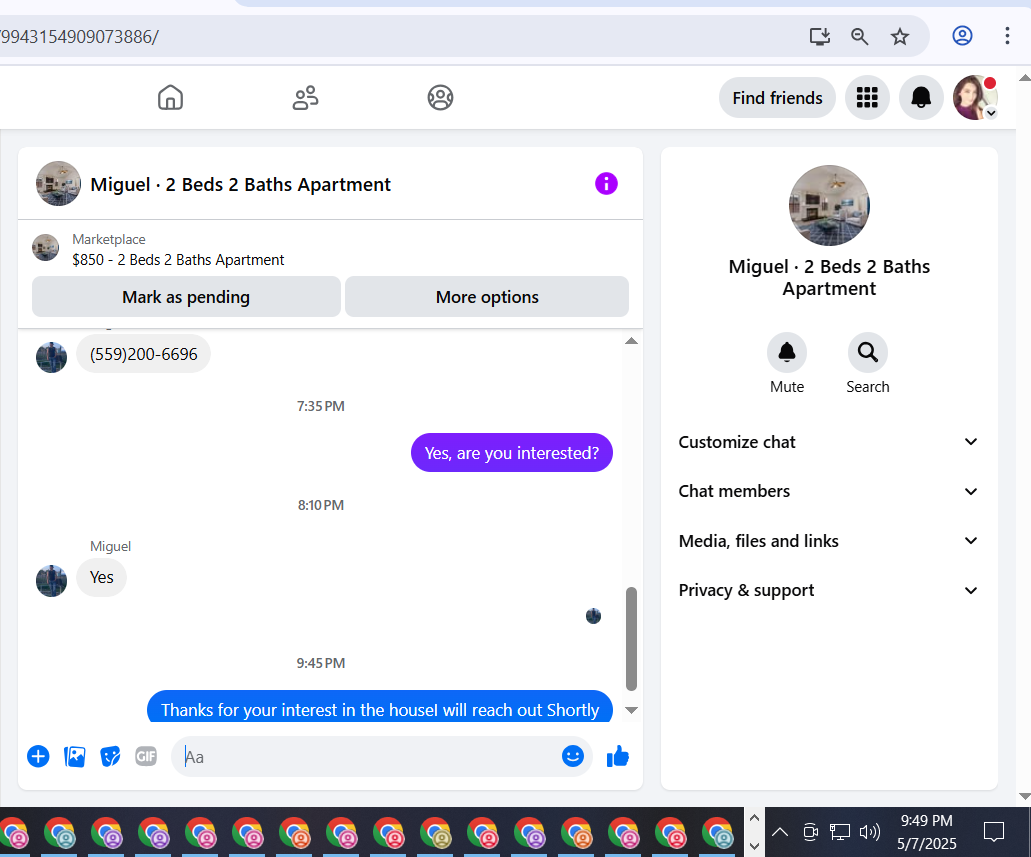Open the Facebook menu grid icon
Screen dimensions: 1031x857
867,98
